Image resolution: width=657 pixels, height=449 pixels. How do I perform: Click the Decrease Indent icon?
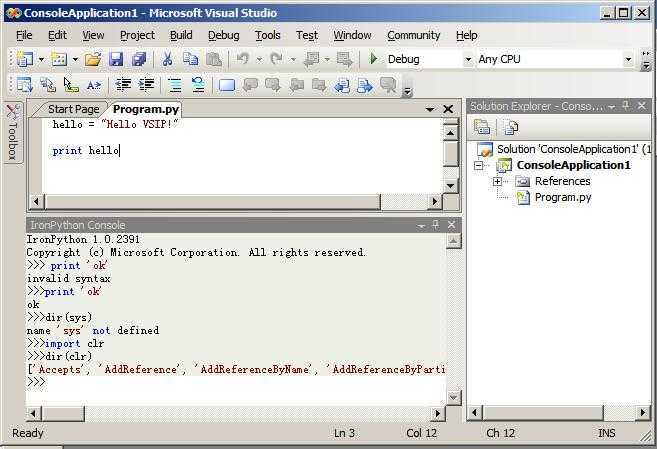point(123,85)
